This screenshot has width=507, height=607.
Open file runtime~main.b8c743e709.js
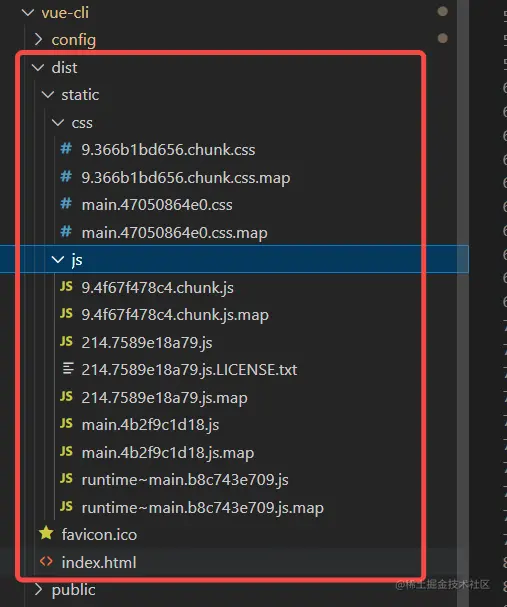(x=185, y=480)
